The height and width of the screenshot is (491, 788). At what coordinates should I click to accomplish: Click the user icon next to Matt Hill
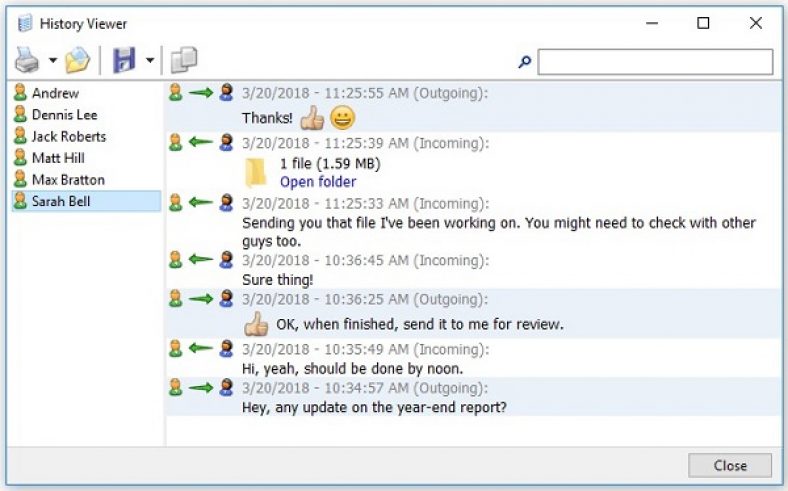tap(20, 157)
